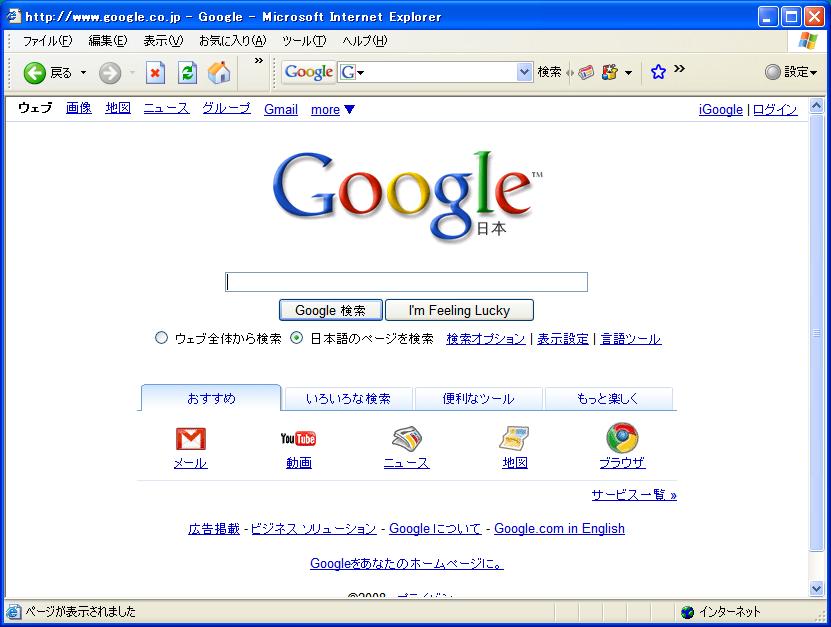Stop loading with the red X icon
The width and height of the screenshot is (831, 627).
click(x=155, y=73)
